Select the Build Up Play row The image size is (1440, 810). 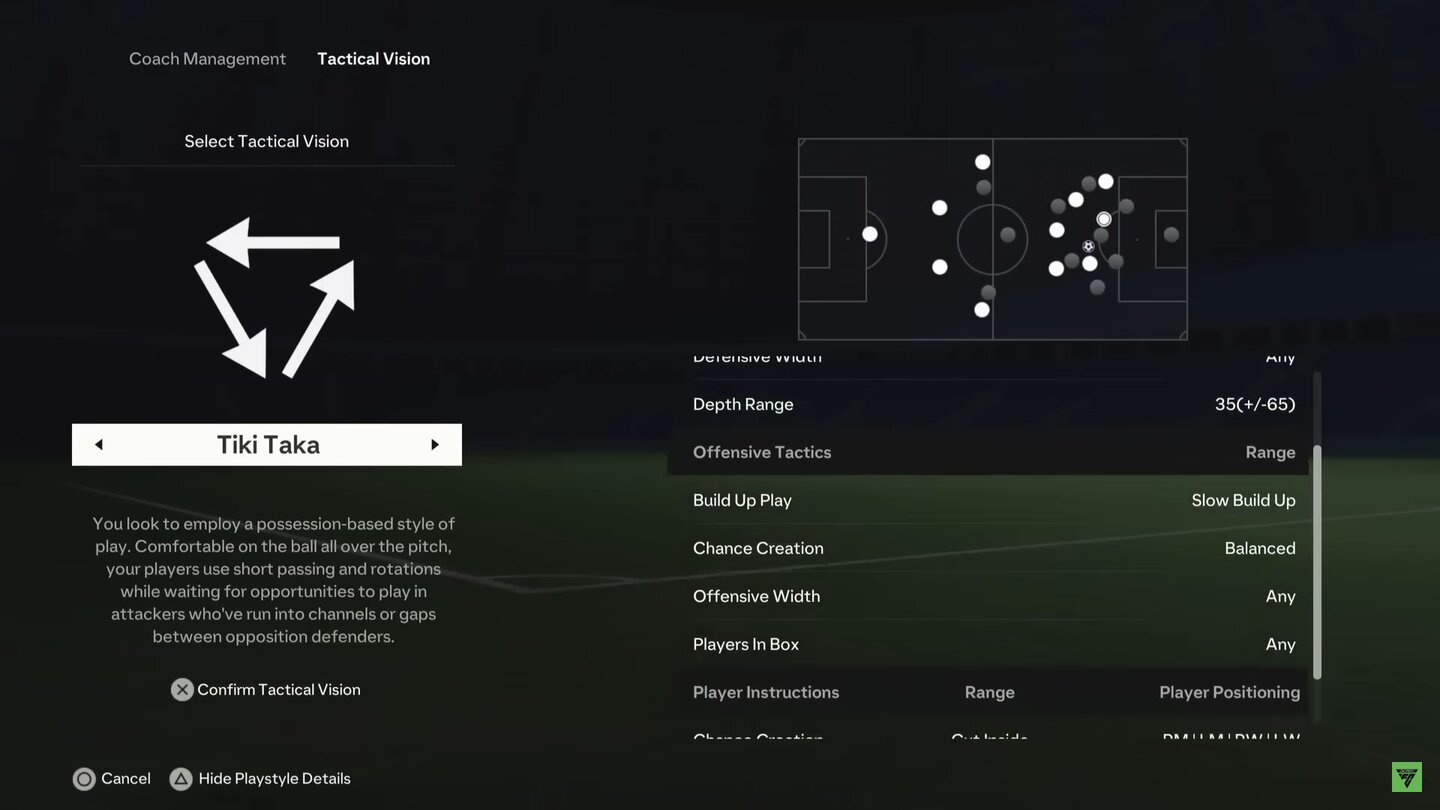[993, 500]
